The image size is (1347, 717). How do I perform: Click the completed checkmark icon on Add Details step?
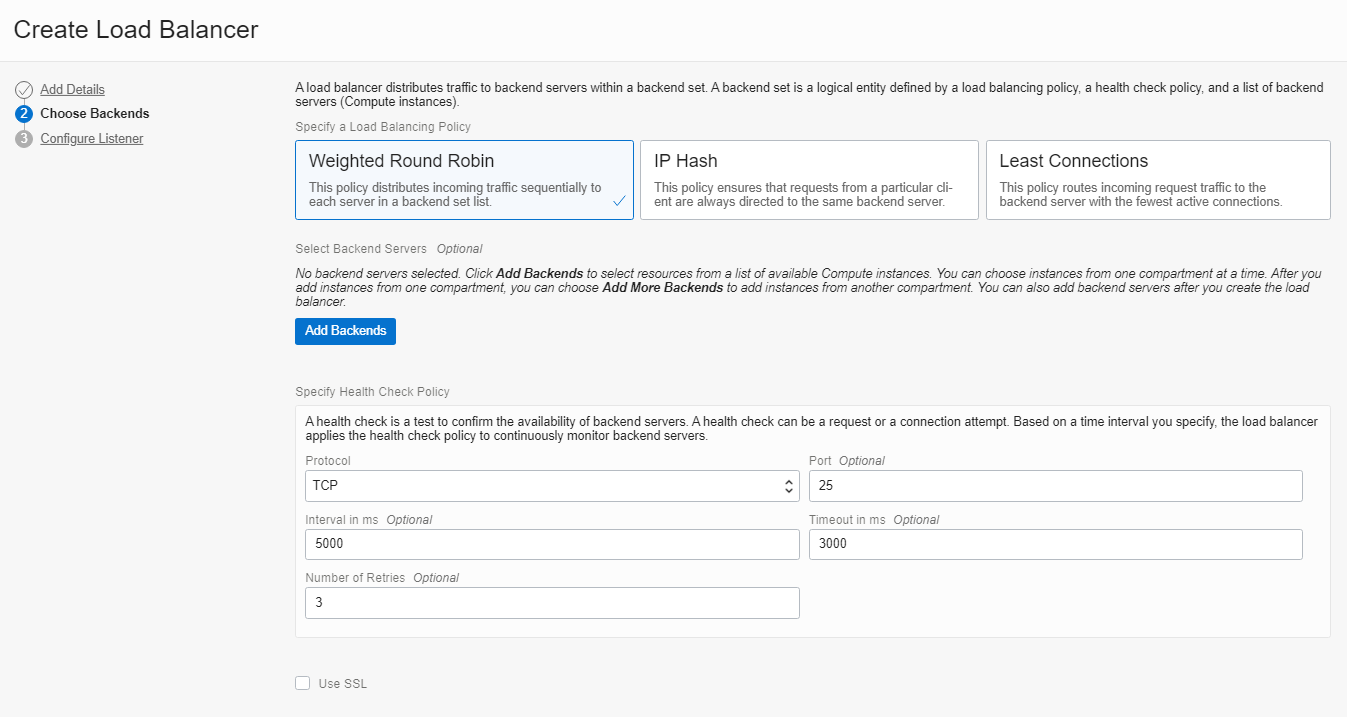(24, 88)
